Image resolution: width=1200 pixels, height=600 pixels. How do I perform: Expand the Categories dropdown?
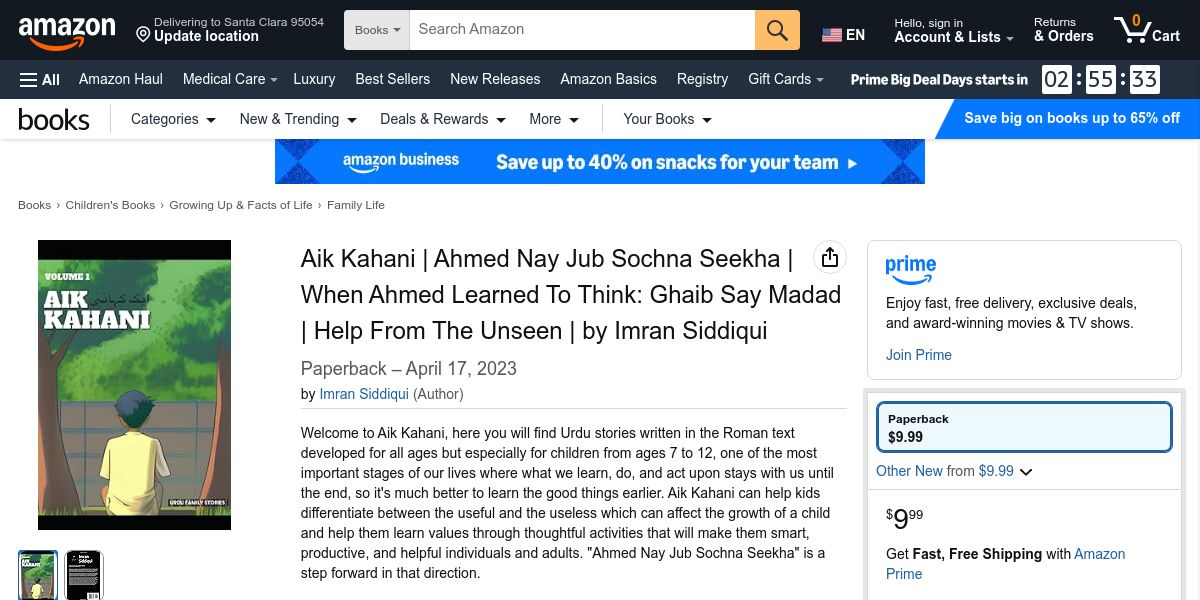click(173, 119)
